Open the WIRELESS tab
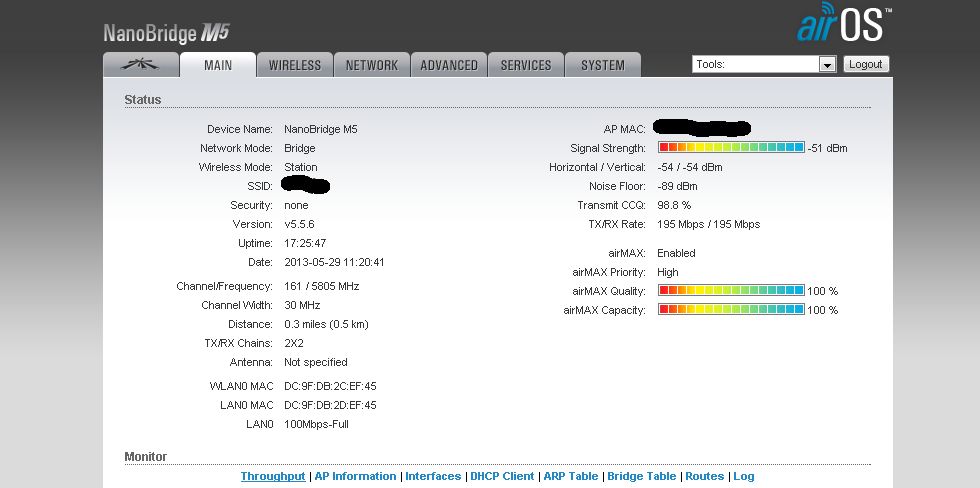Viewport: 980px width, 488px height. click(295, 64)
